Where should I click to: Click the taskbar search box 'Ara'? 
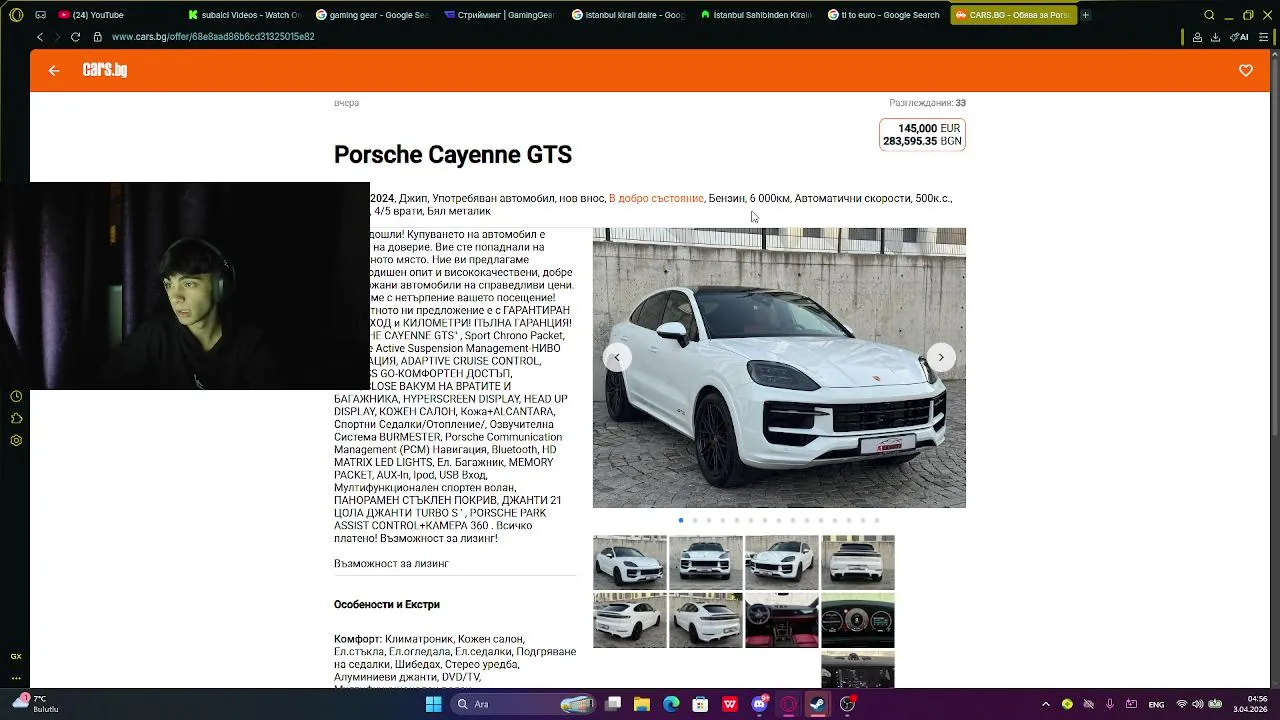[524, 704]
